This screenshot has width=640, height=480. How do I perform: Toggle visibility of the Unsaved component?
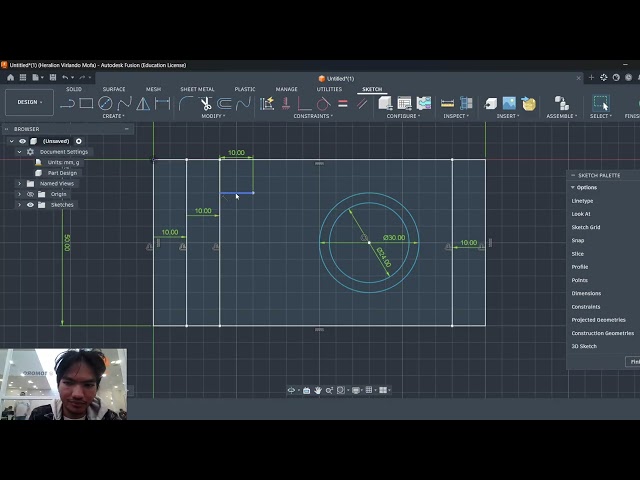coord(22,141)
